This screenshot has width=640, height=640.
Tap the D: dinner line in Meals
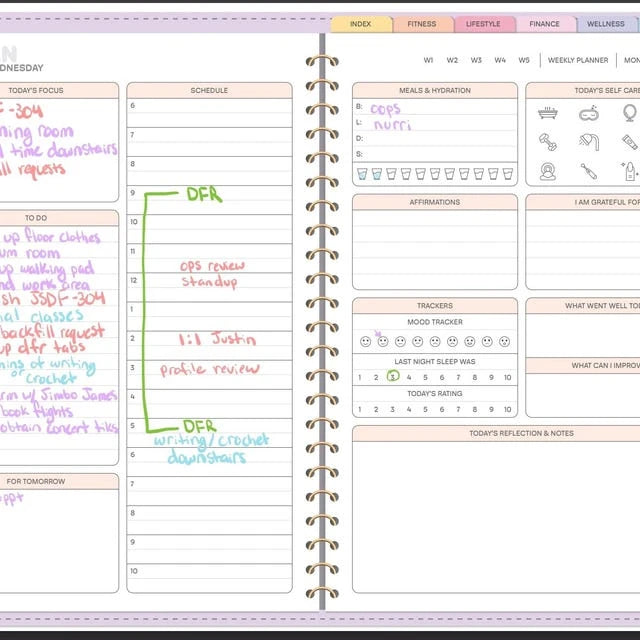pos(435,138)
